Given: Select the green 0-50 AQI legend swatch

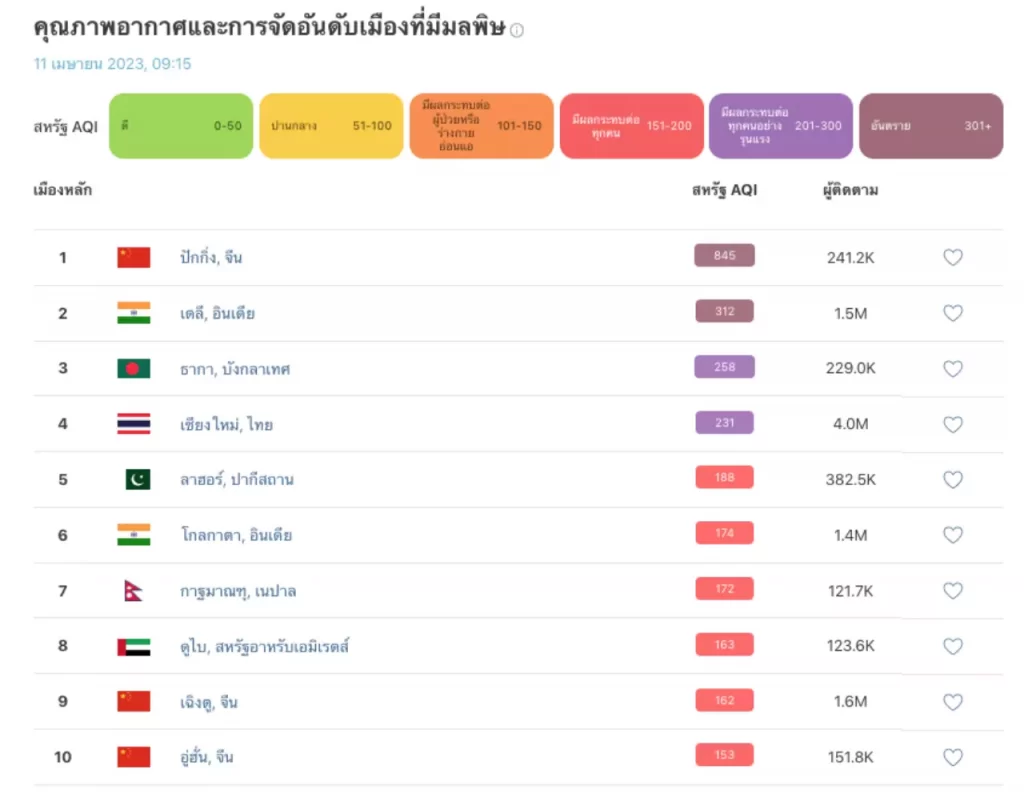Looking at the screenshot, I should click(x=181, y=126).
